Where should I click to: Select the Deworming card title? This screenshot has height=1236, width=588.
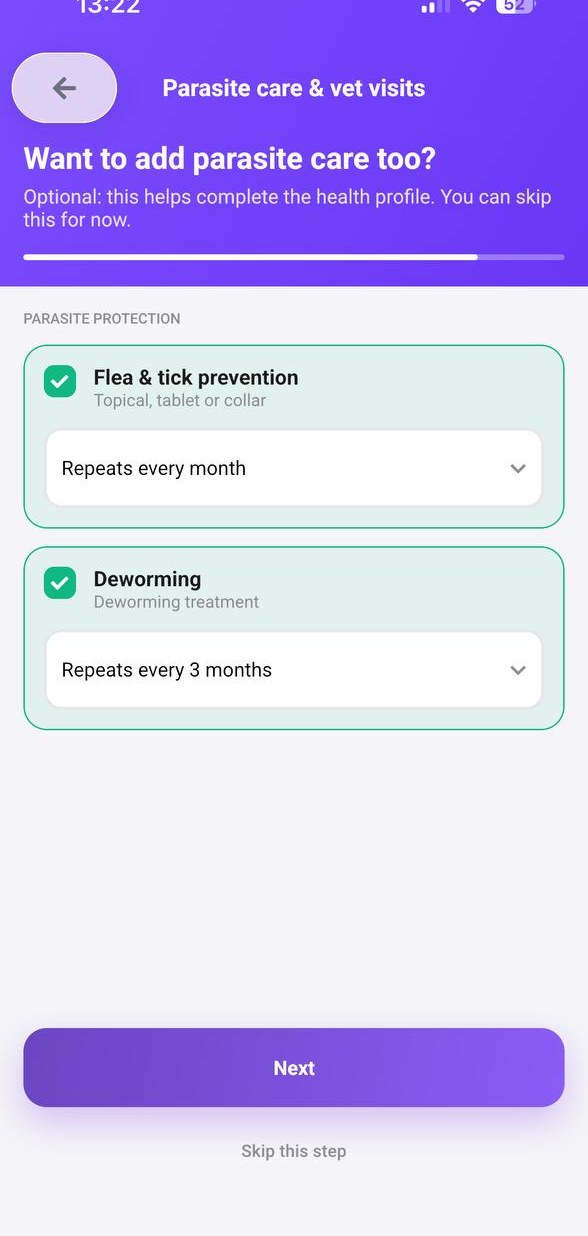[x=147, y=579]
